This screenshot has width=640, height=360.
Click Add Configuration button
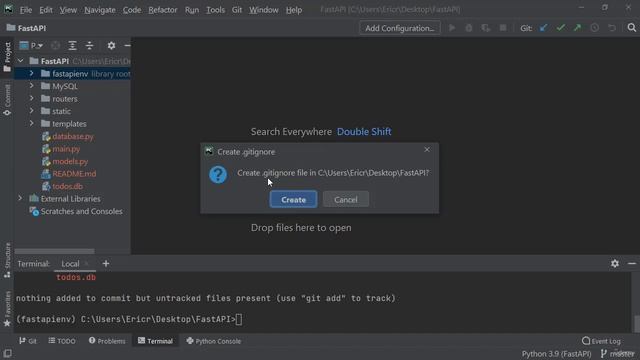(x=400, y=28)
